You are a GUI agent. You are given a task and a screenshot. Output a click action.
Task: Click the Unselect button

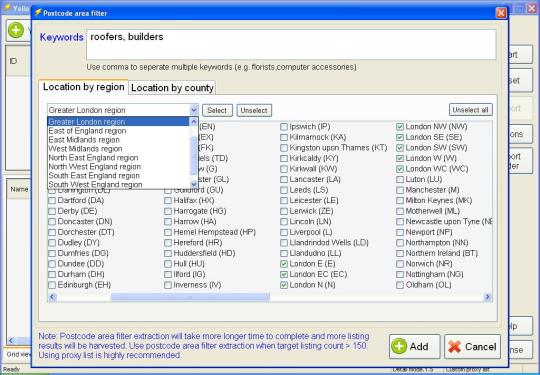[254, 110]
